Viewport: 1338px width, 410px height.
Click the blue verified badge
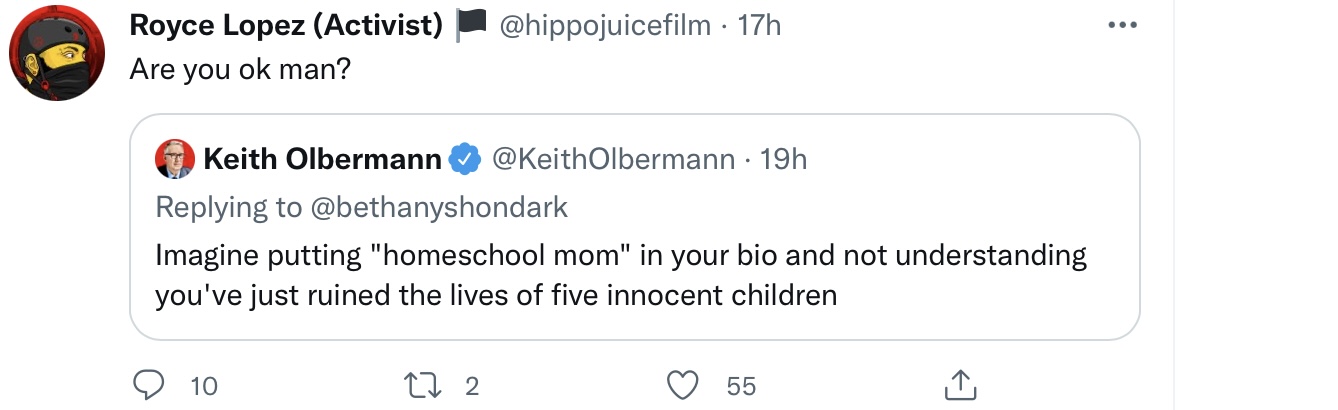[x=464, y=159]
